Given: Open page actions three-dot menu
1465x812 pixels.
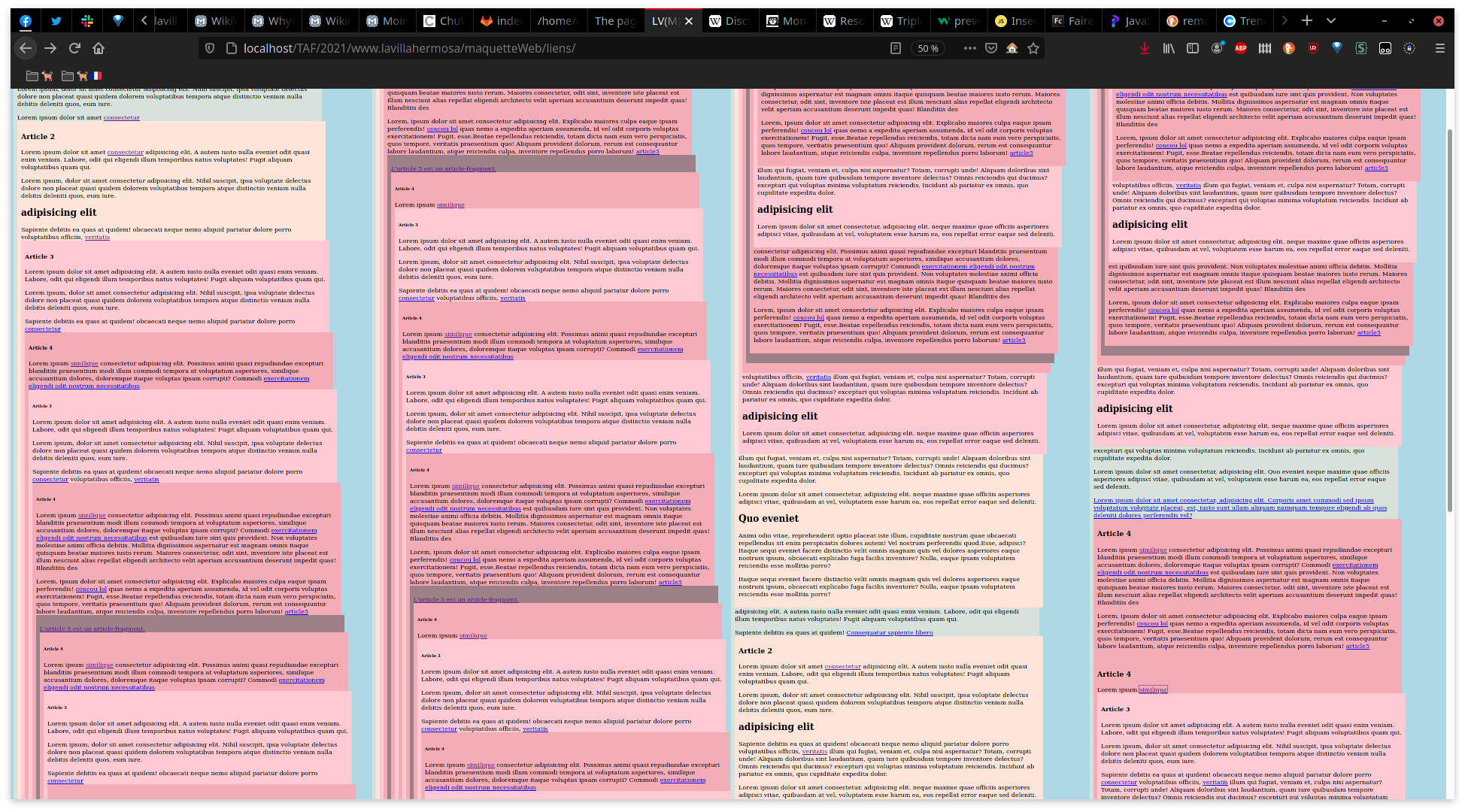Looking at the screenshot, I should point(969,48).
